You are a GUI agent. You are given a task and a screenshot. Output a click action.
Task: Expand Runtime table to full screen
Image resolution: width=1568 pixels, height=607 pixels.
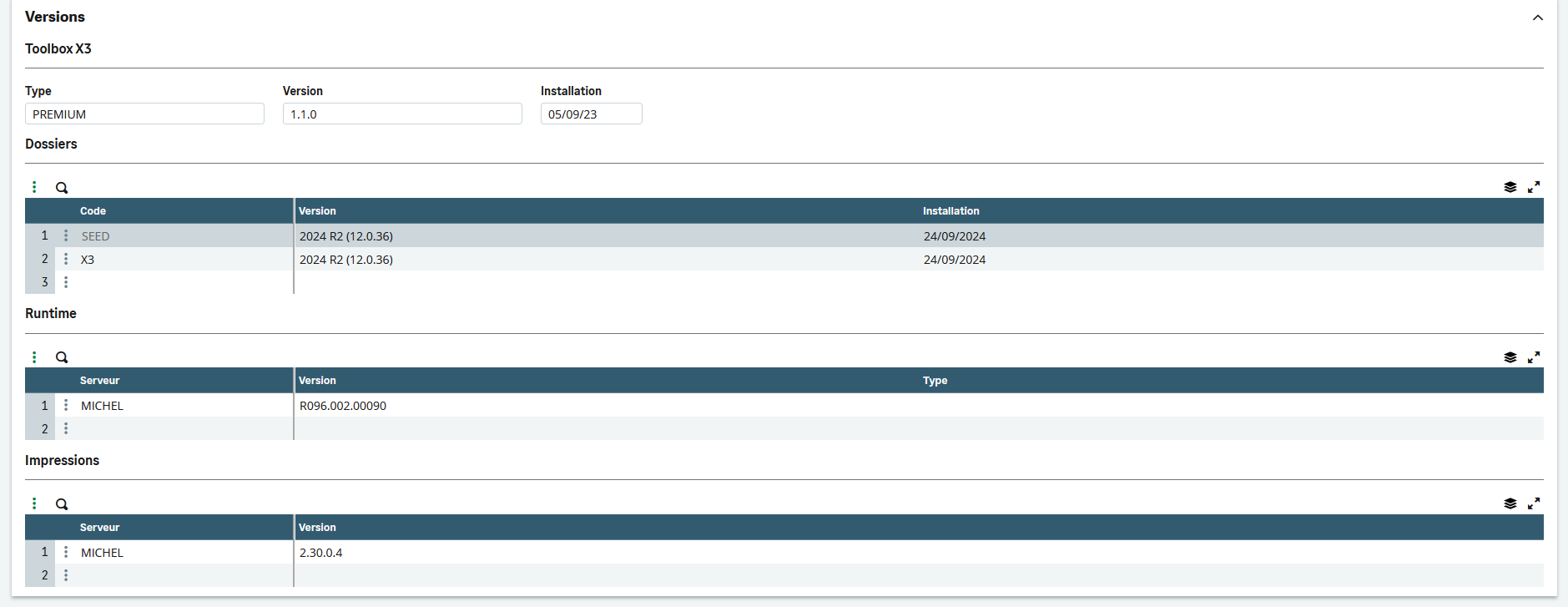click(x=1534, y=357)
